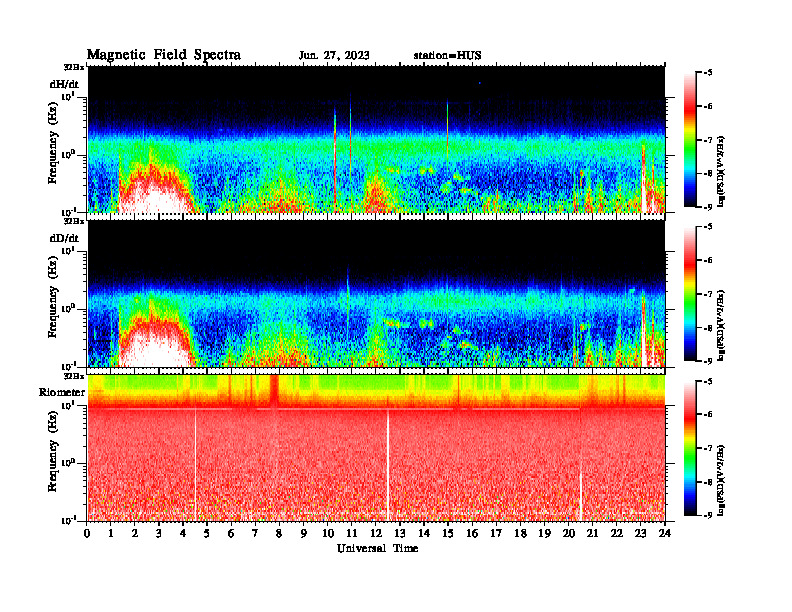Click the "station=HUS" label
The width and height of the screenshot is (792, 612).
pyautogui.click(x=447, y=56)
